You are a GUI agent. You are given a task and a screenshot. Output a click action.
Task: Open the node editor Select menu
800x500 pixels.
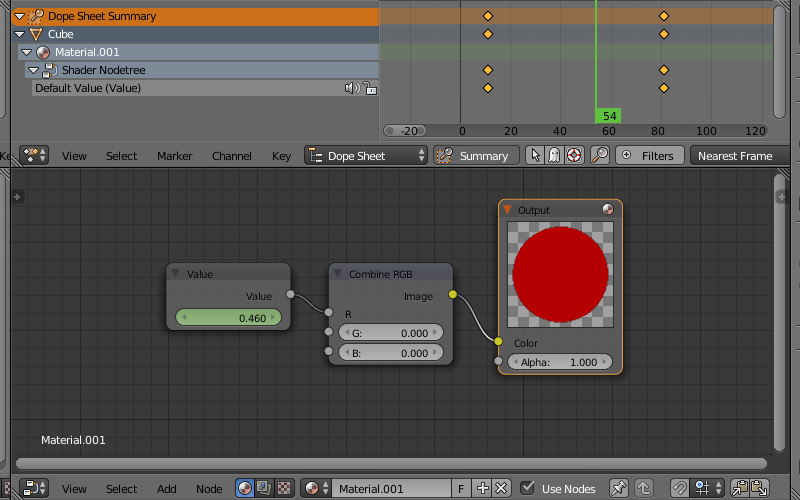121,489
